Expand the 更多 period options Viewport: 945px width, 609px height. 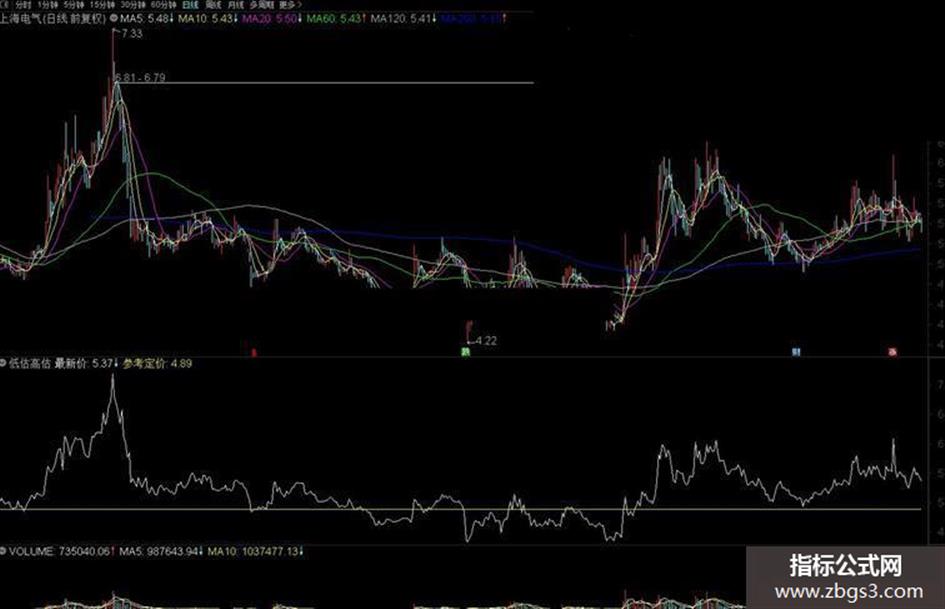[290, 4]
